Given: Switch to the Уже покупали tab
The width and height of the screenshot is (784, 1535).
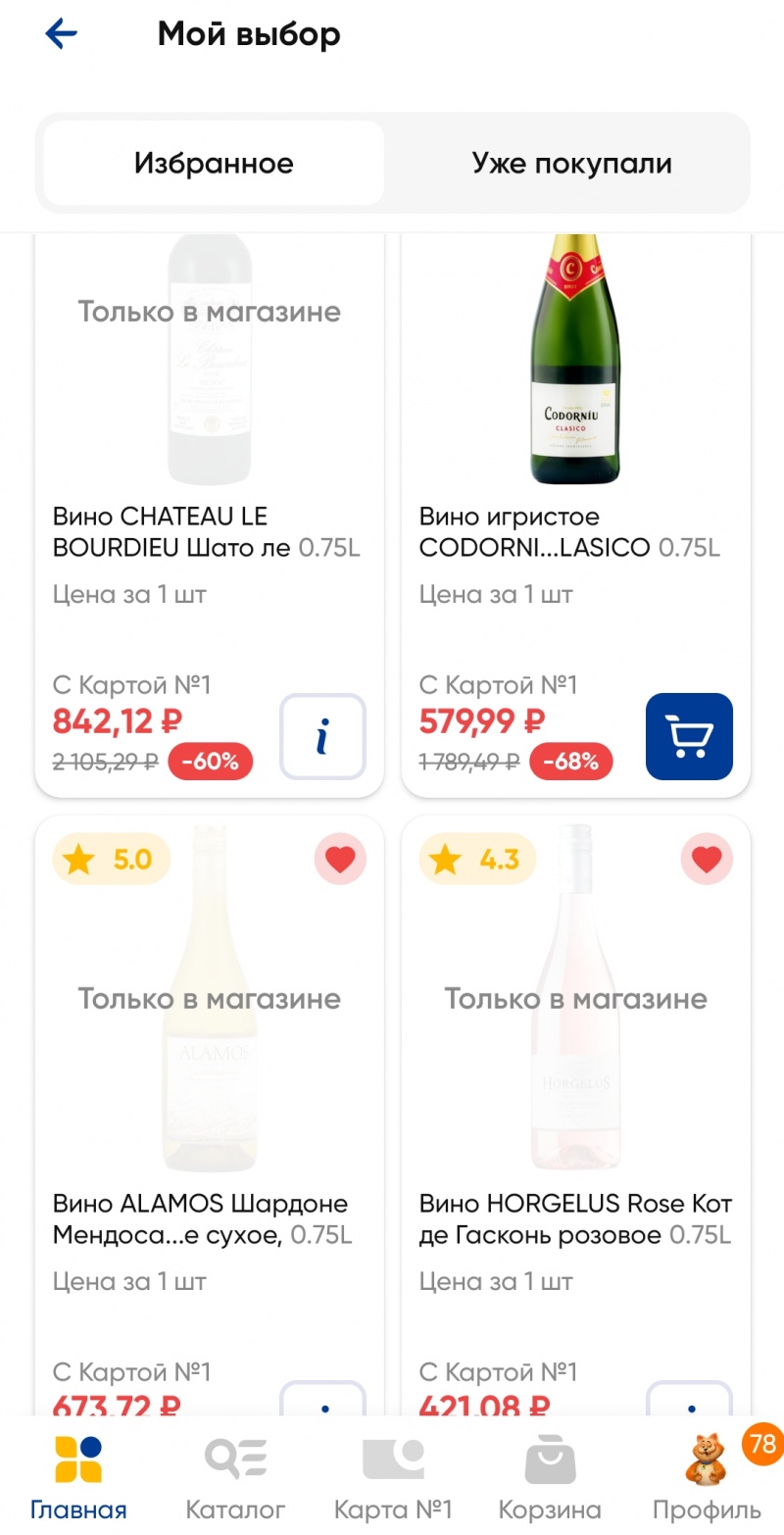Looking at the screenshot, I should click(x=571, y=163).
